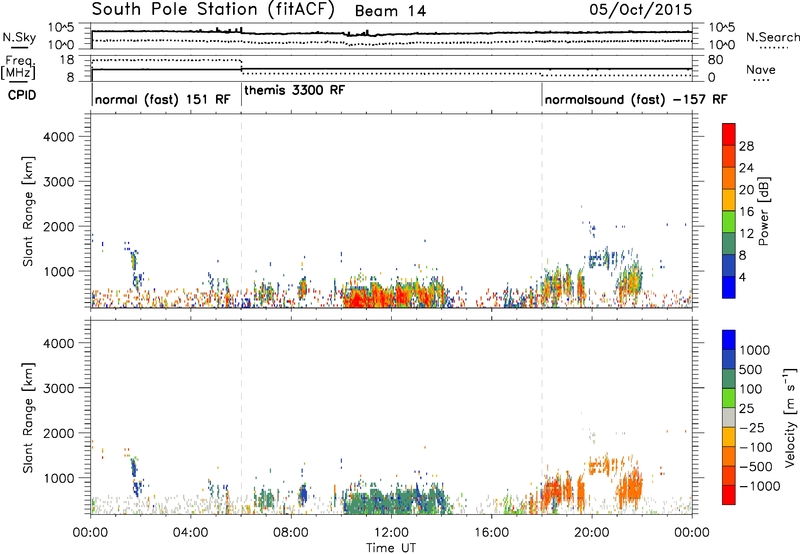This screenshot has width=800, height=554.
Task: Click the '-1000' tick on Velocity colorbar
Action: [759, 486]
